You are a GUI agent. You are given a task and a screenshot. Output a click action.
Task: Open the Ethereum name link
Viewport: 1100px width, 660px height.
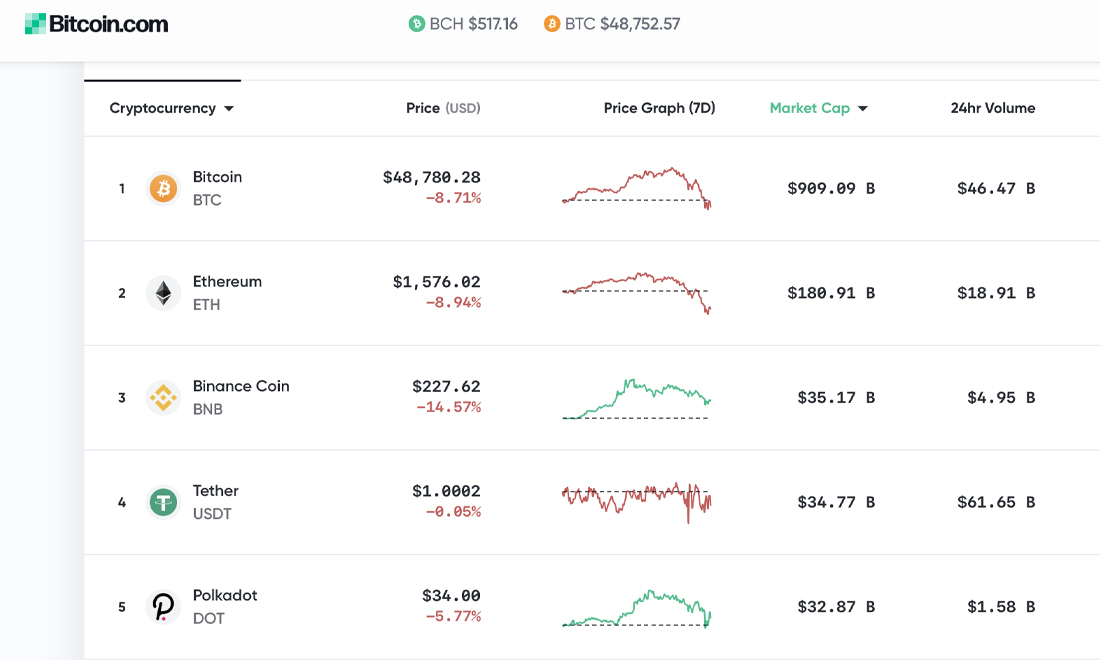pos(227,281)
